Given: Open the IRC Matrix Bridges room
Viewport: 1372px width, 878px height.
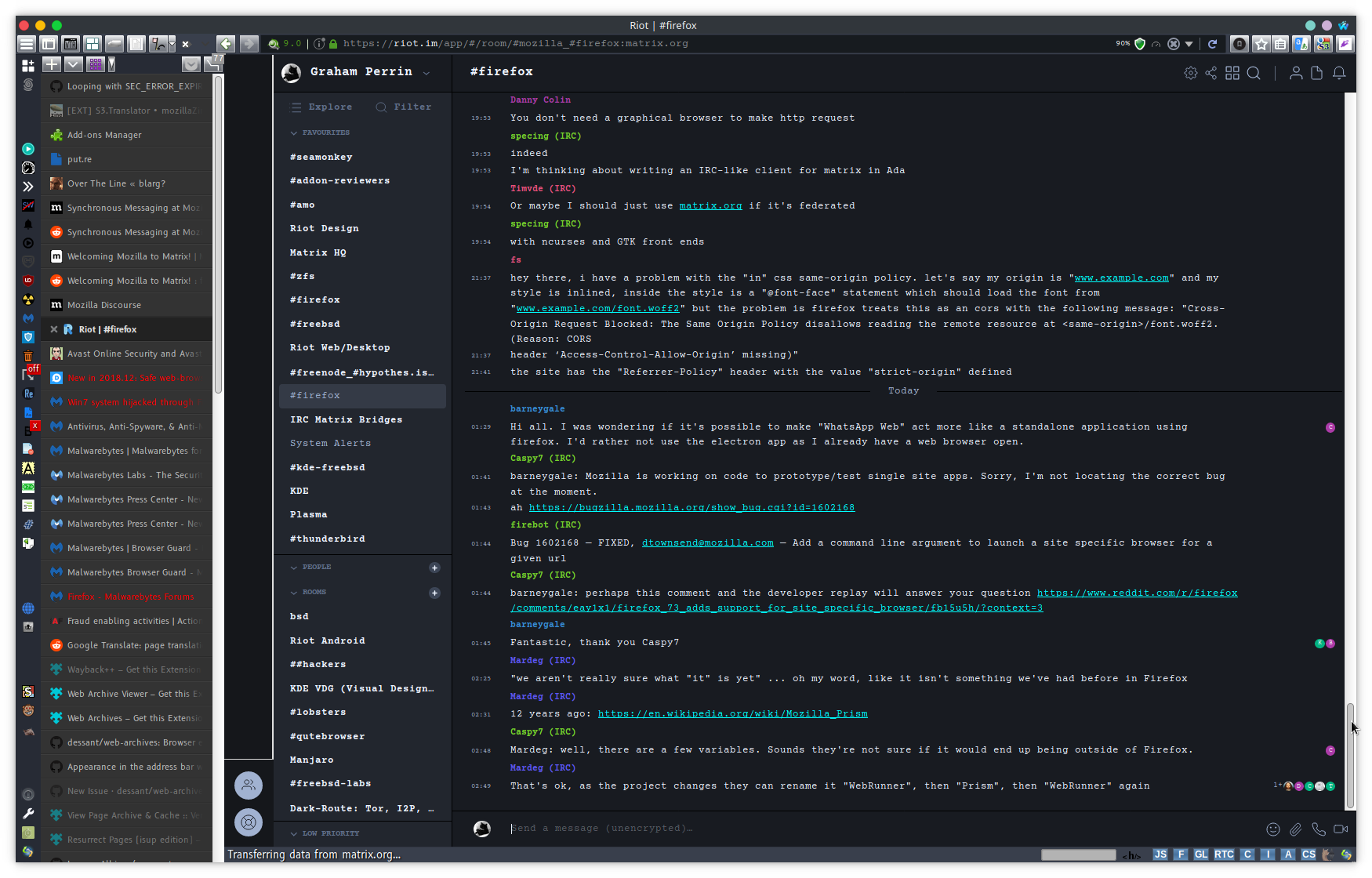Looking at the screenshot, I should pyautogui.click(x=362, y=420).
